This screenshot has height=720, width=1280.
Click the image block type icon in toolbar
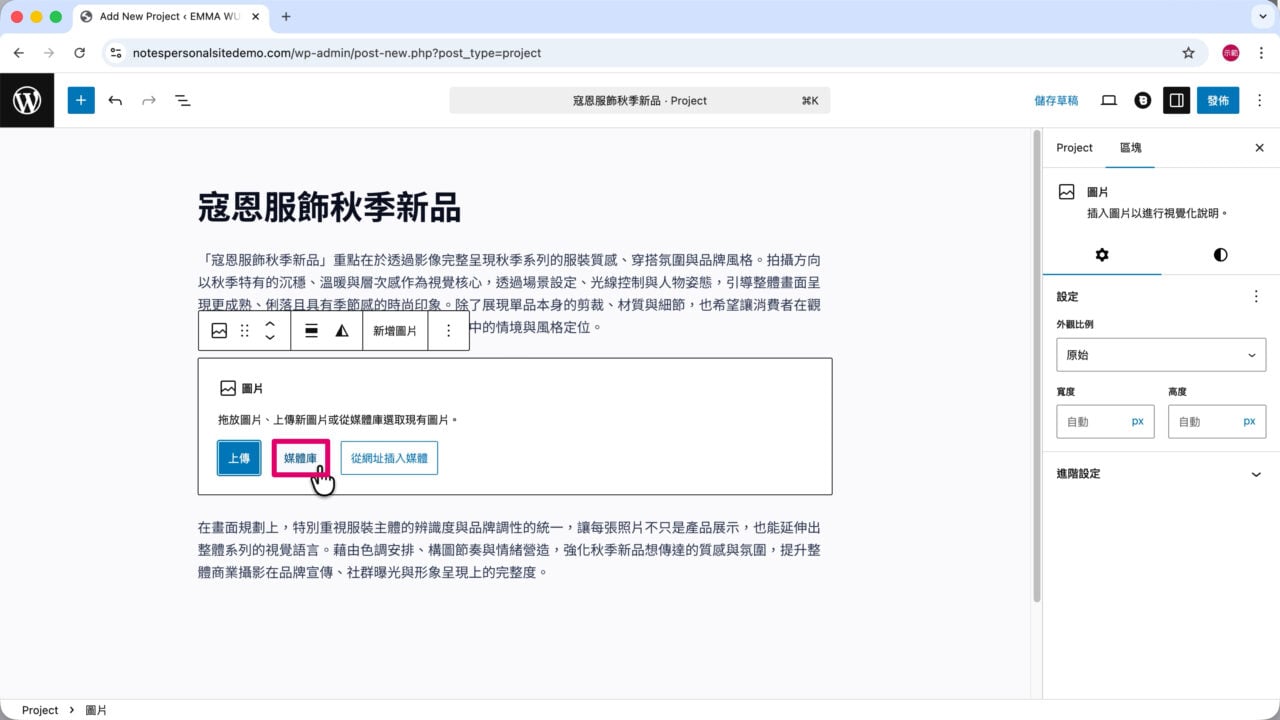(219, 331)
